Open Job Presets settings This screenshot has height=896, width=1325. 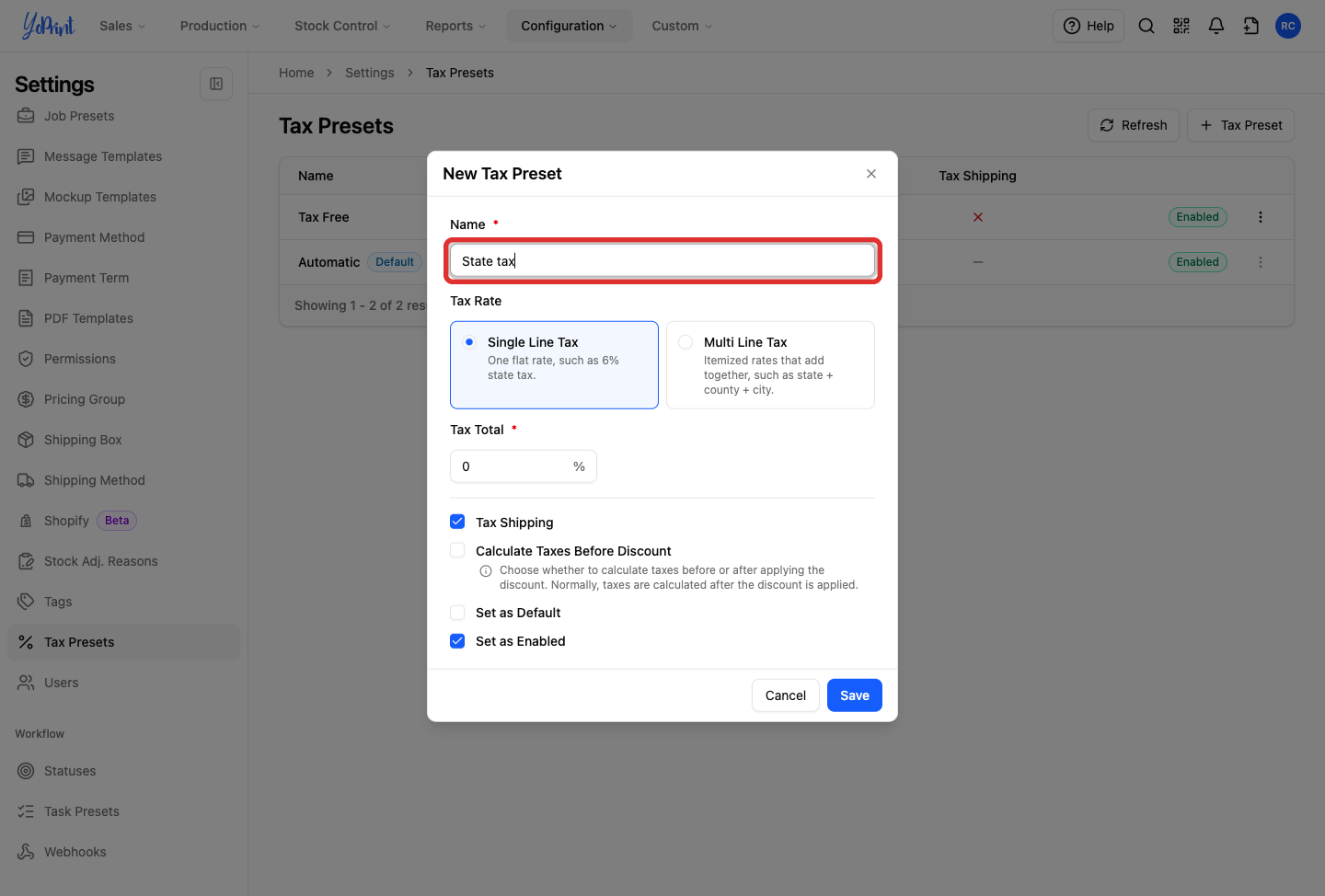click(x=123, y=116)
